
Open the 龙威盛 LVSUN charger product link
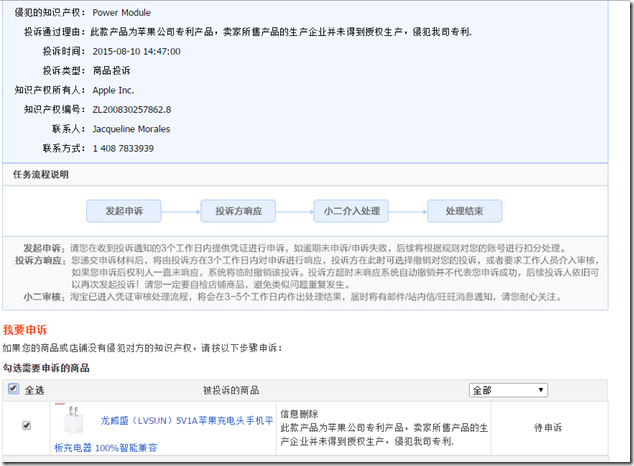(x=164, y=434)
